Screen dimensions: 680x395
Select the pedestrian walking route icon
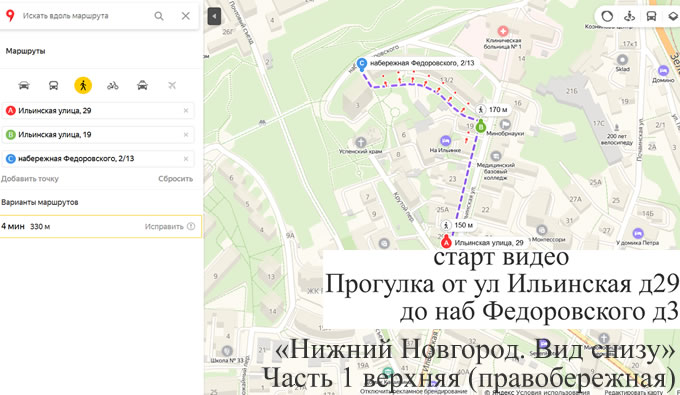pyautogui.click(x=83, y=85)
